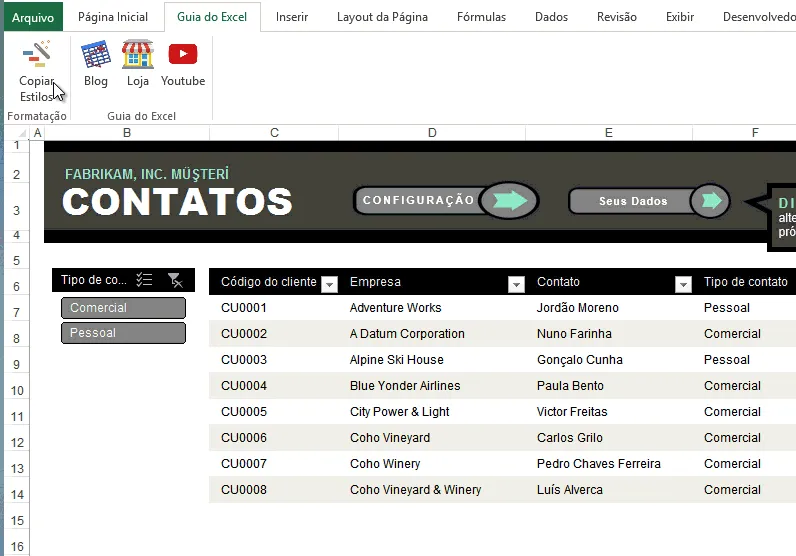
Task: Select the Blue Yonder Airlines cell
Action: click(432, 385)
